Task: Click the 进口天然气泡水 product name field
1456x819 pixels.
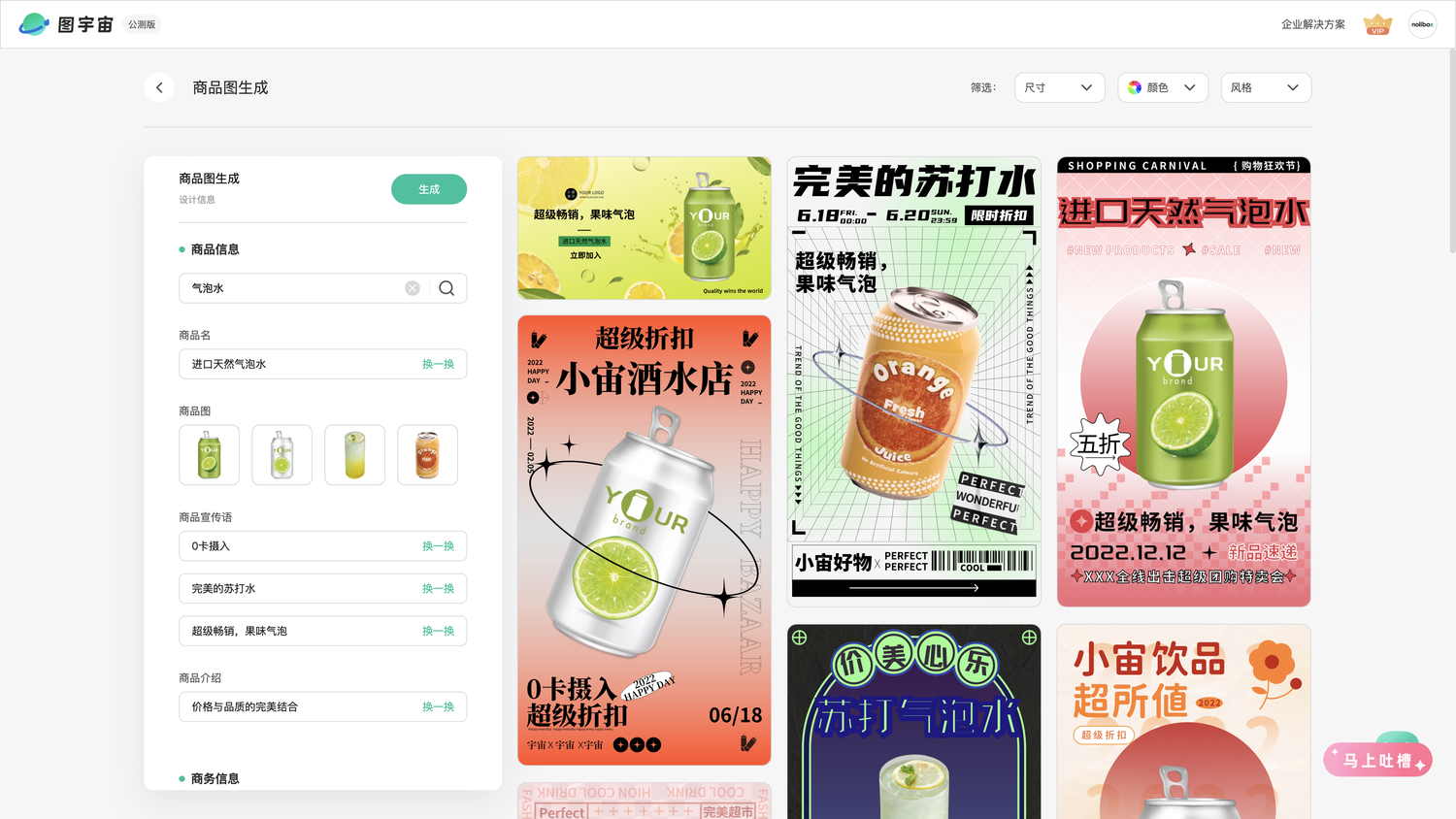Action: pos(322,364)
